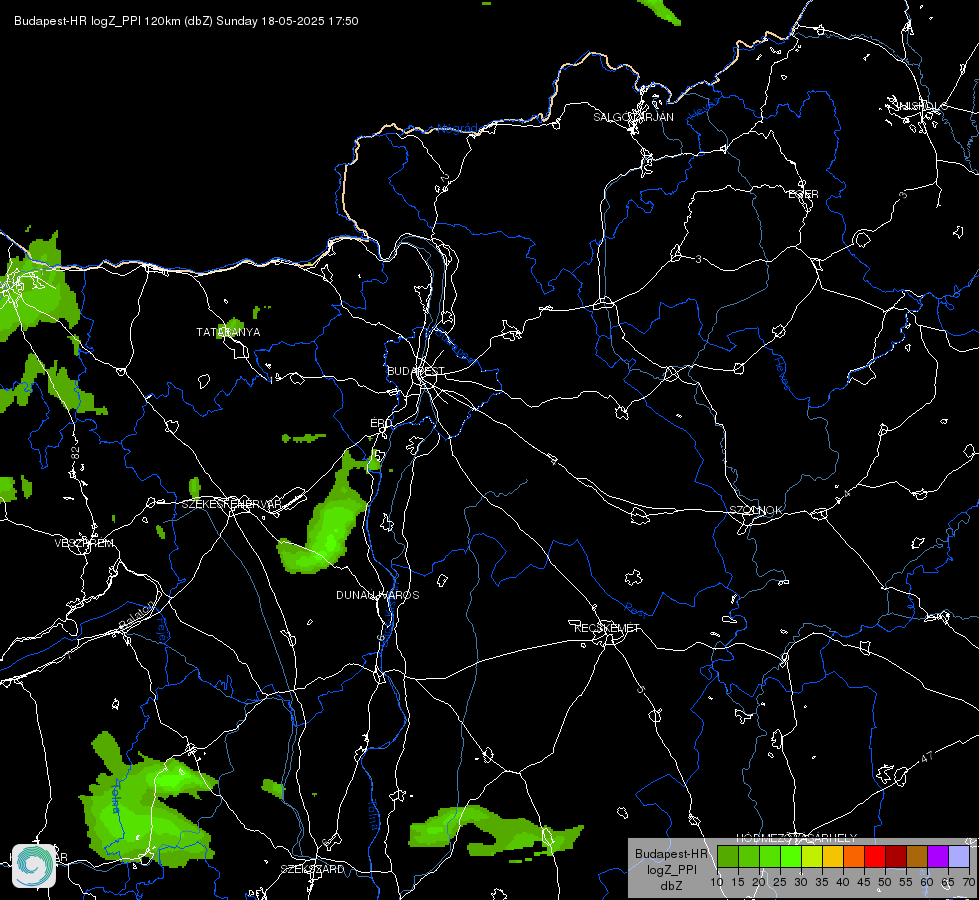Viewport: 979px width, 900px height.
Task: Click the swirl logo icon in corner
Action: coord(34,866)
